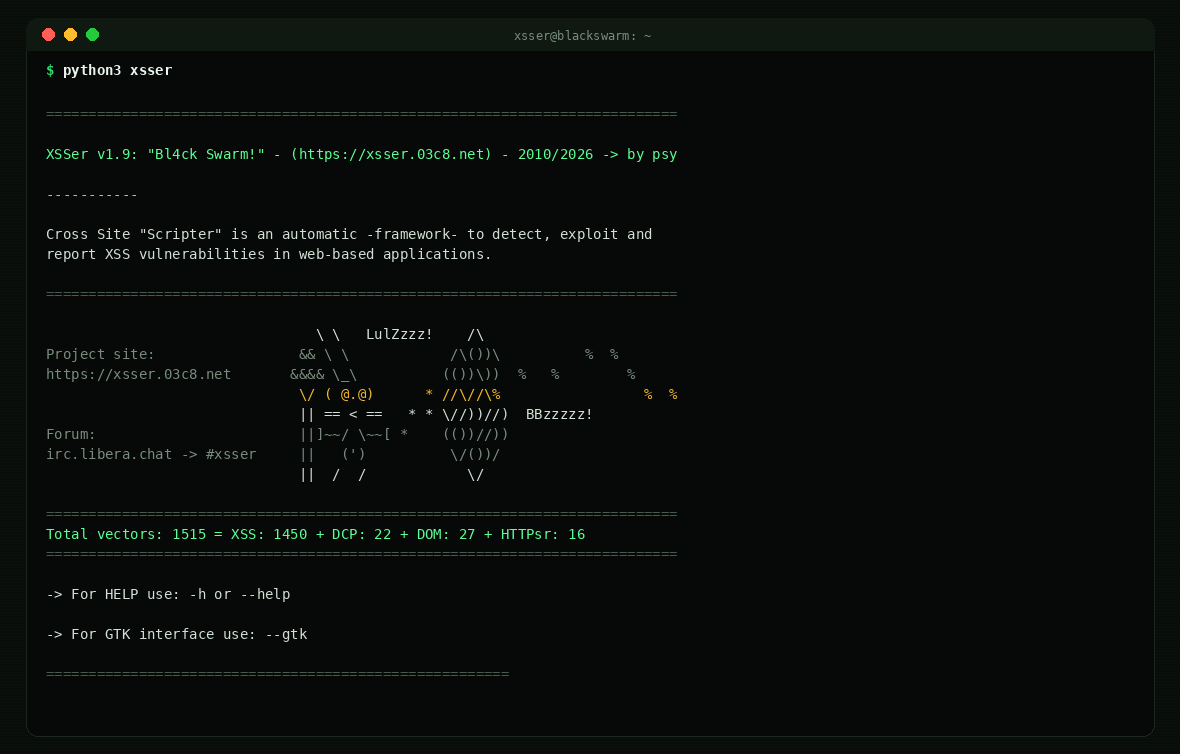Click the LulZzzz! text in ASCII art
Viewport: 1180px width, 754px height.
(400, 334)
